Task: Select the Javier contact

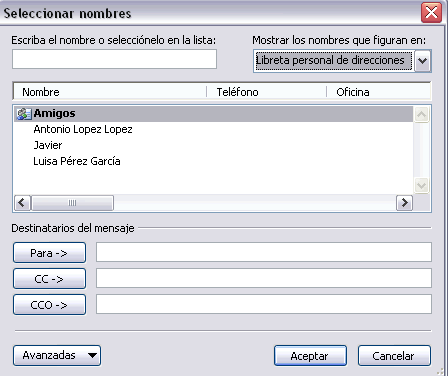Action: (48, 145)
